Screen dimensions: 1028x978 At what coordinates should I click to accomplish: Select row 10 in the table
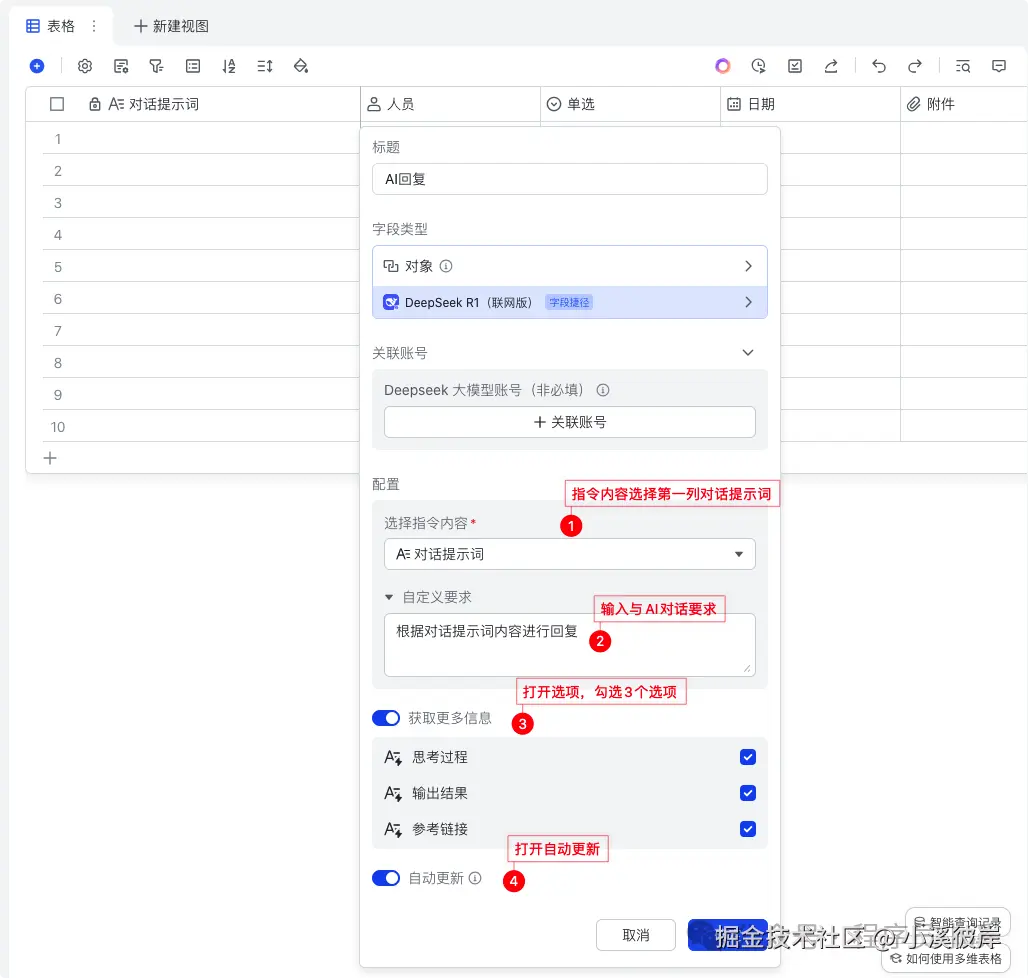(58, 427)
